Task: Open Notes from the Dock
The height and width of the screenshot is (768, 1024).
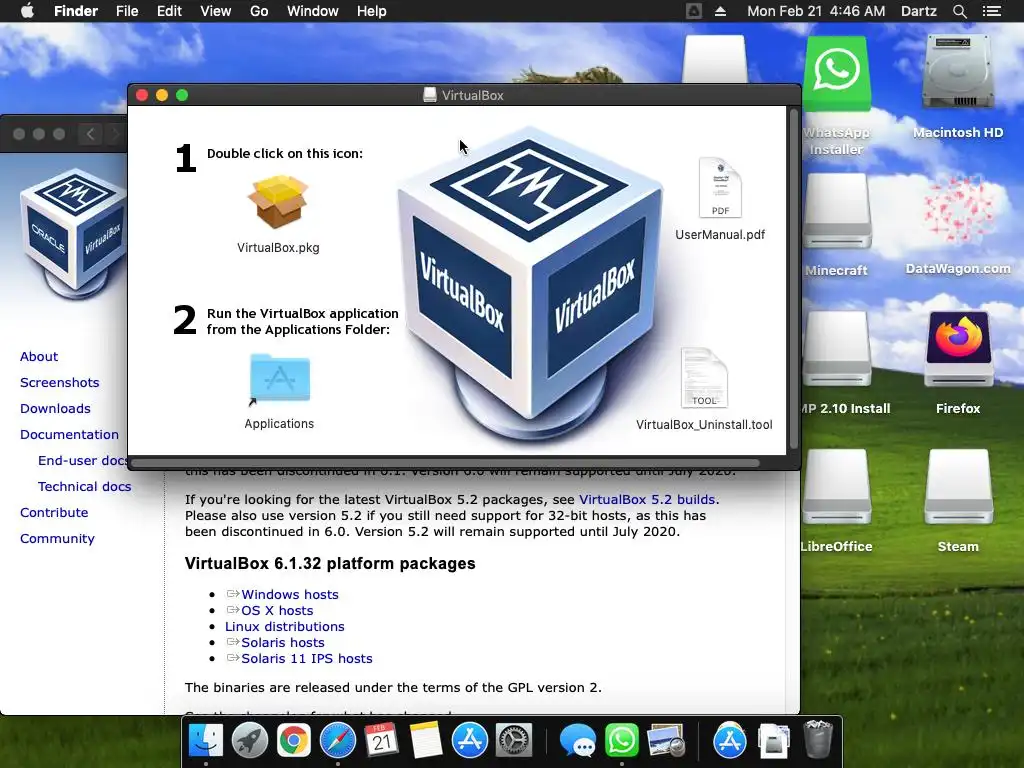Action: tap(426, 741)
